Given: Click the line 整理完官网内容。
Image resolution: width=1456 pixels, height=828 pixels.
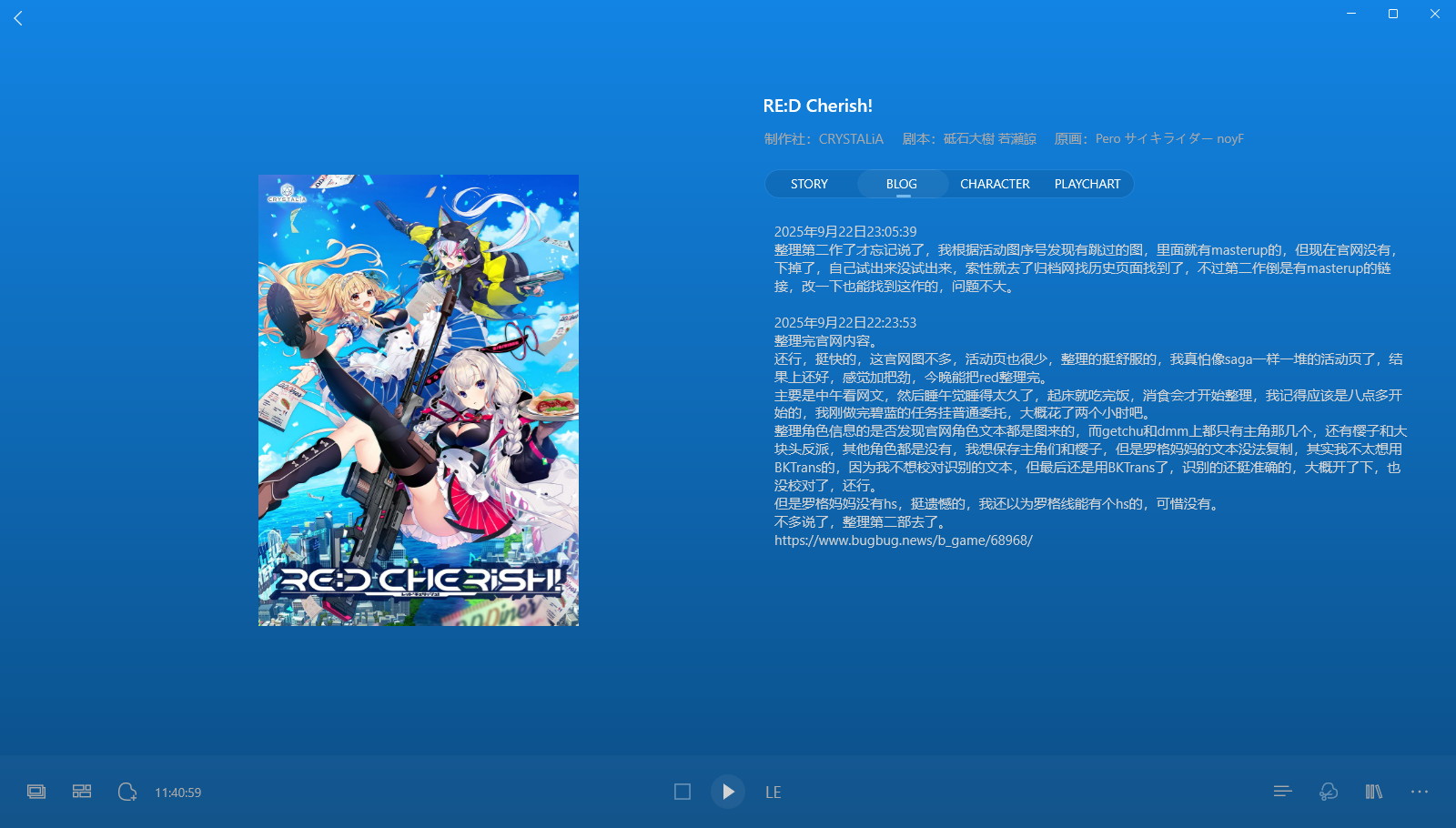Looking at the screenshot, I should coord(826,341).
